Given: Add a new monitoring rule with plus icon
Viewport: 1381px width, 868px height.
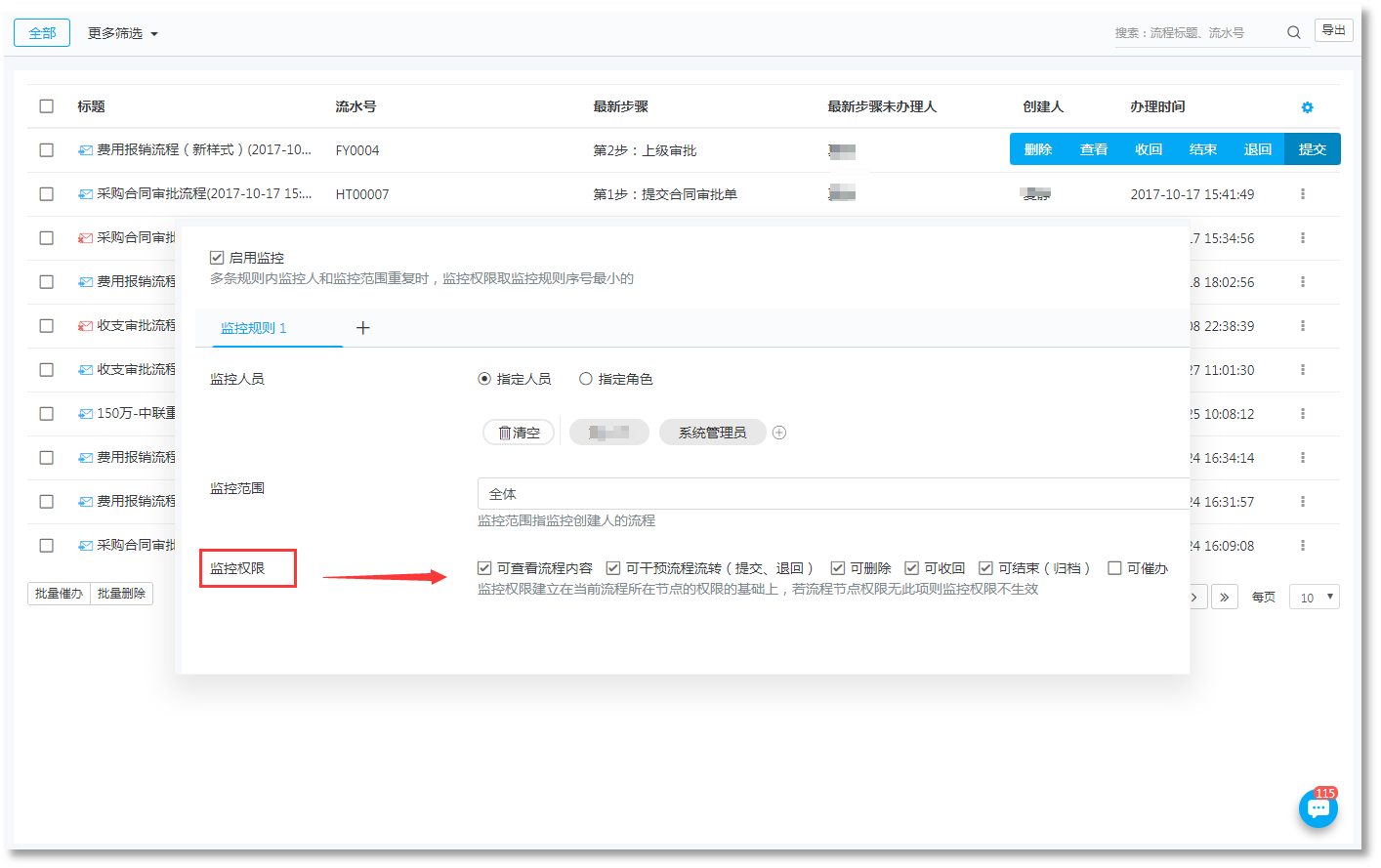Looking at the screenshot, I should pyautogui.click(x=362, y=328).
